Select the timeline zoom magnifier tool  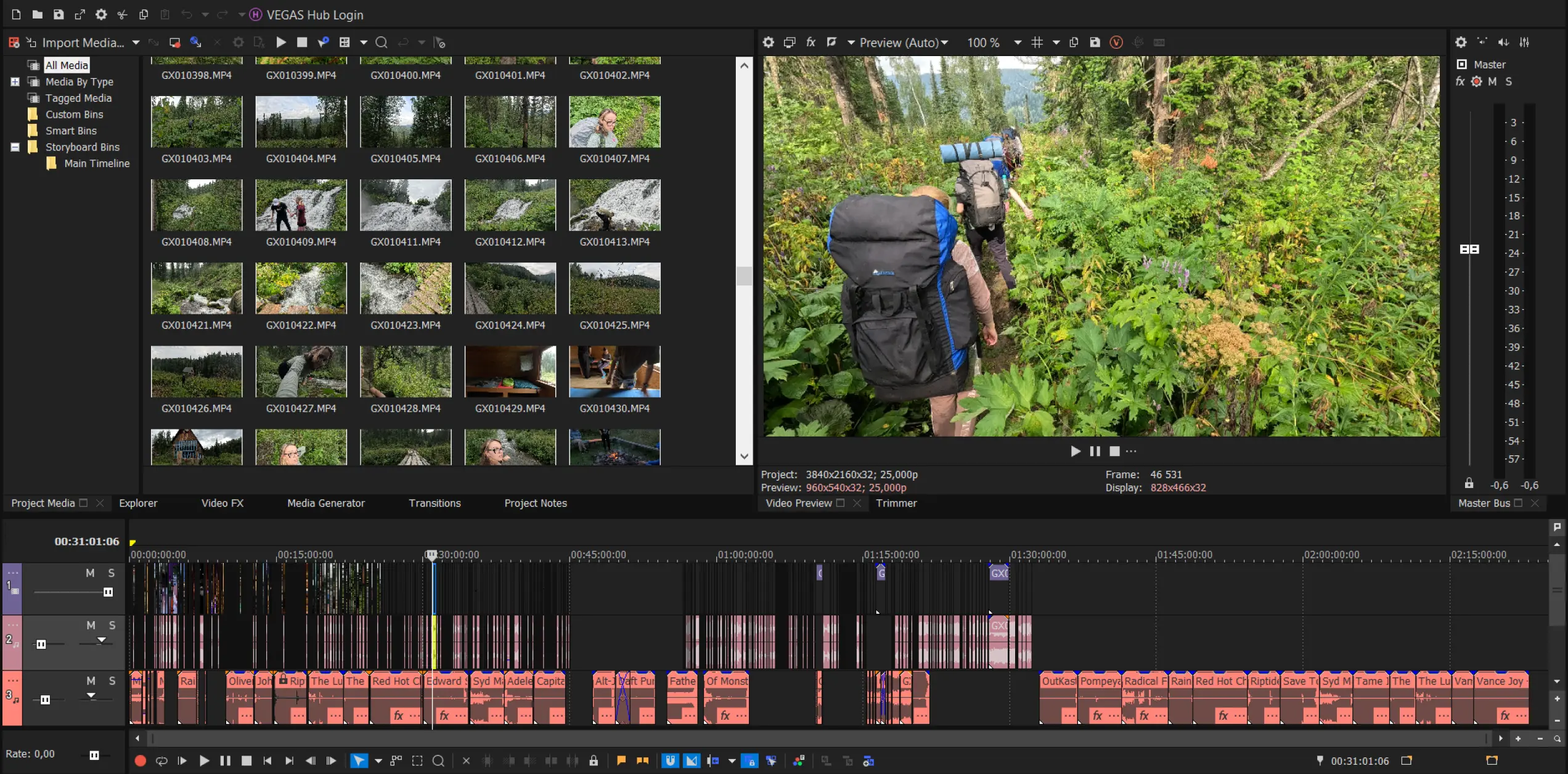(x=438, y=761)
